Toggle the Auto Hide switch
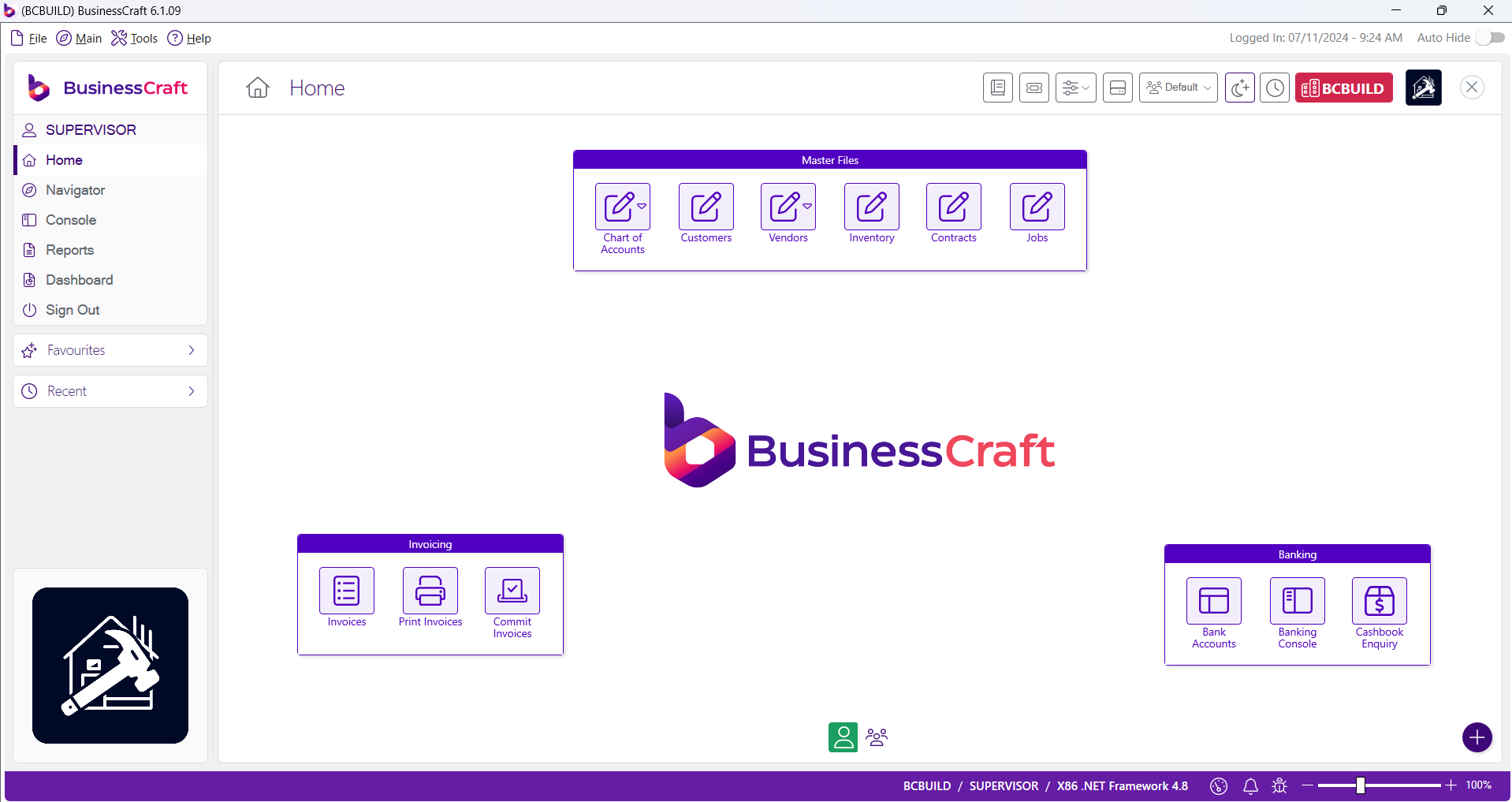The width and height of the screenshot is (1512, 802). click(1490, 37)
